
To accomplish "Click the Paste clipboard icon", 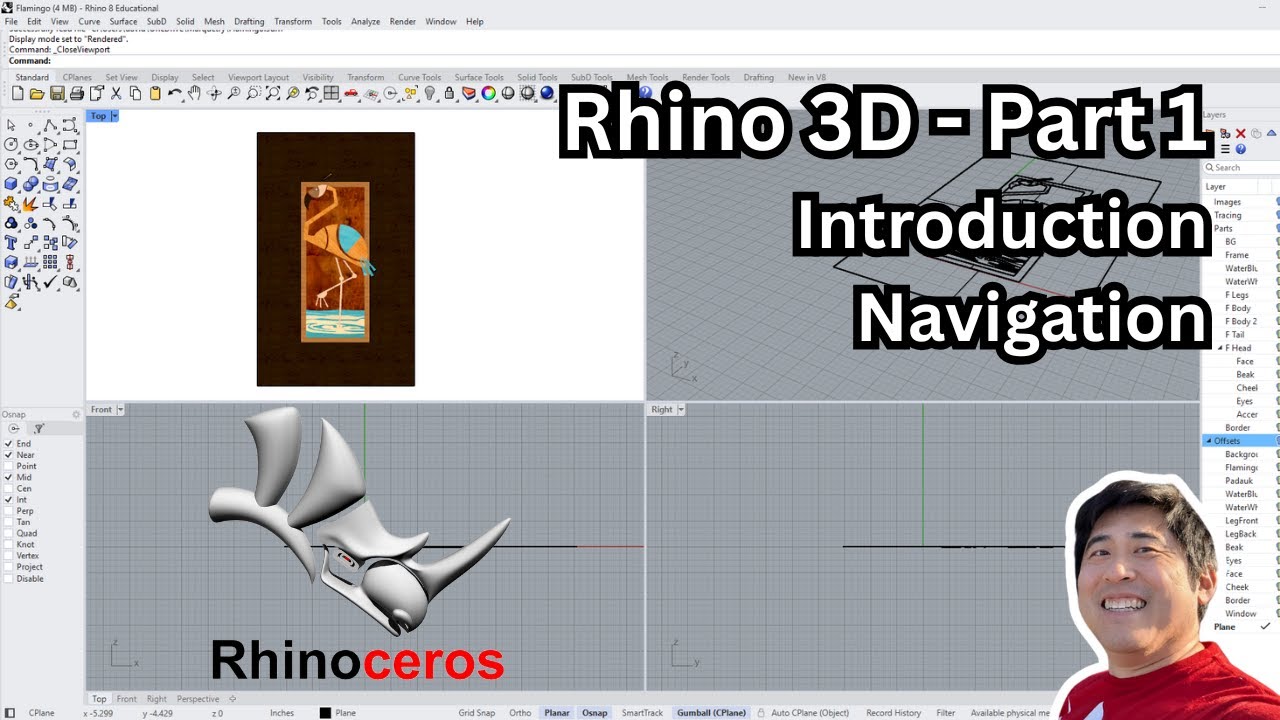I will [x=155, y=93].
